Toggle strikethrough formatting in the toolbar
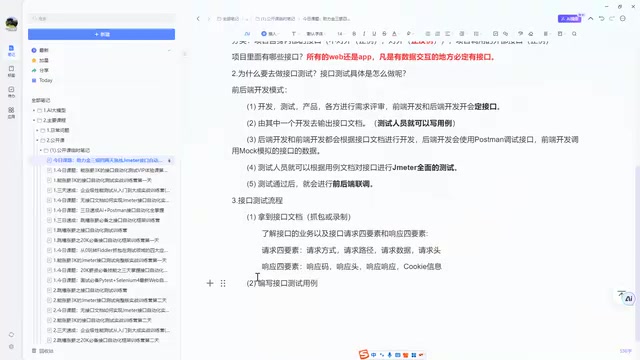Screen dimensions: 640x360 (x=384, y=34)
